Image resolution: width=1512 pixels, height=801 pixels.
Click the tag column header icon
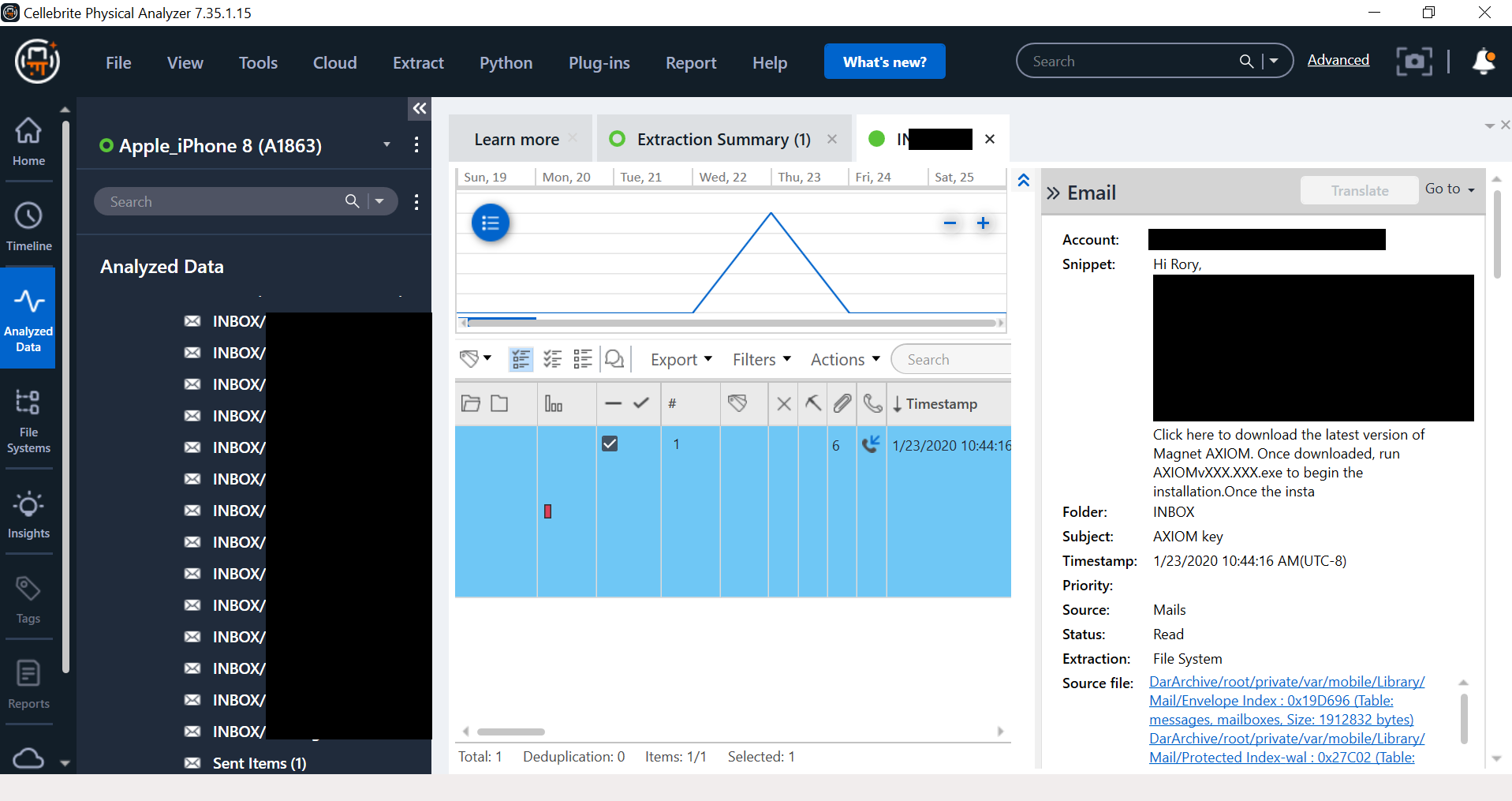click(737, 403)
